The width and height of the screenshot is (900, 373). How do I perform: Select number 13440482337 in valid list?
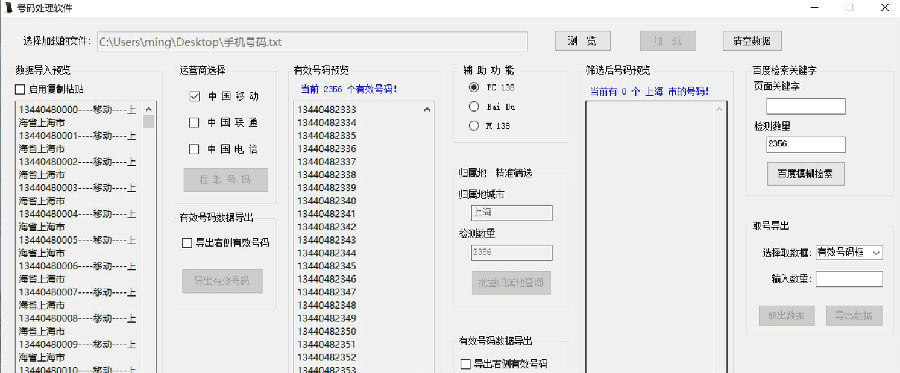(327, 161)
